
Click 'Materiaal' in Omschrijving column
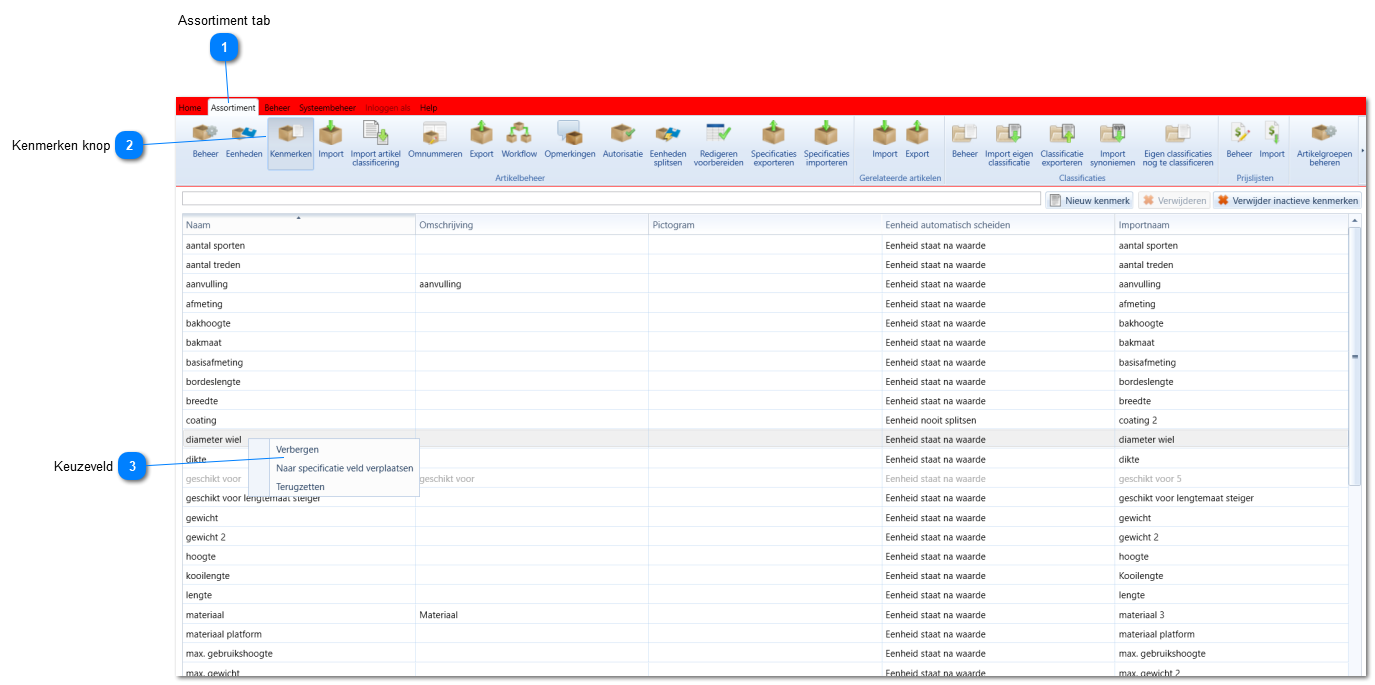tap(438, 614)
